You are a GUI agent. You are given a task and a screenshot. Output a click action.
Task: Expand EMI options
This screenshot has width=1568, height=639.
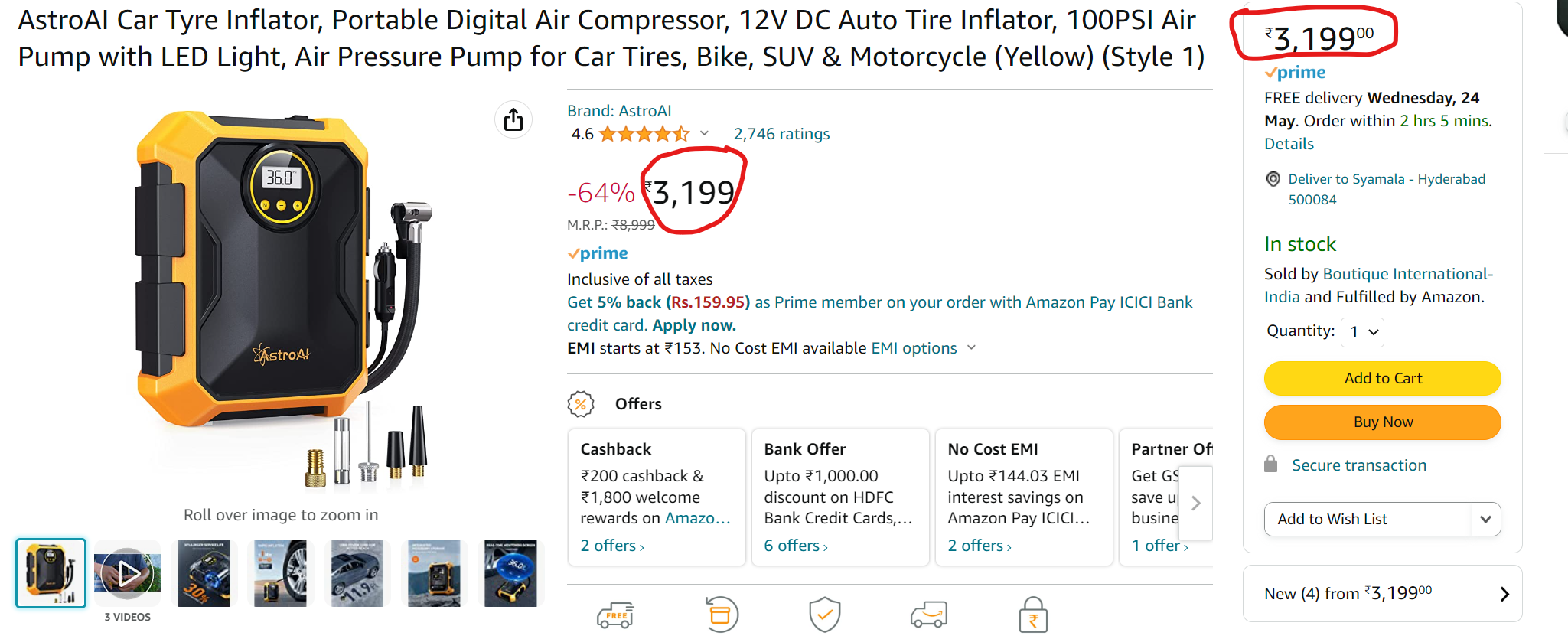coord(923,348)
